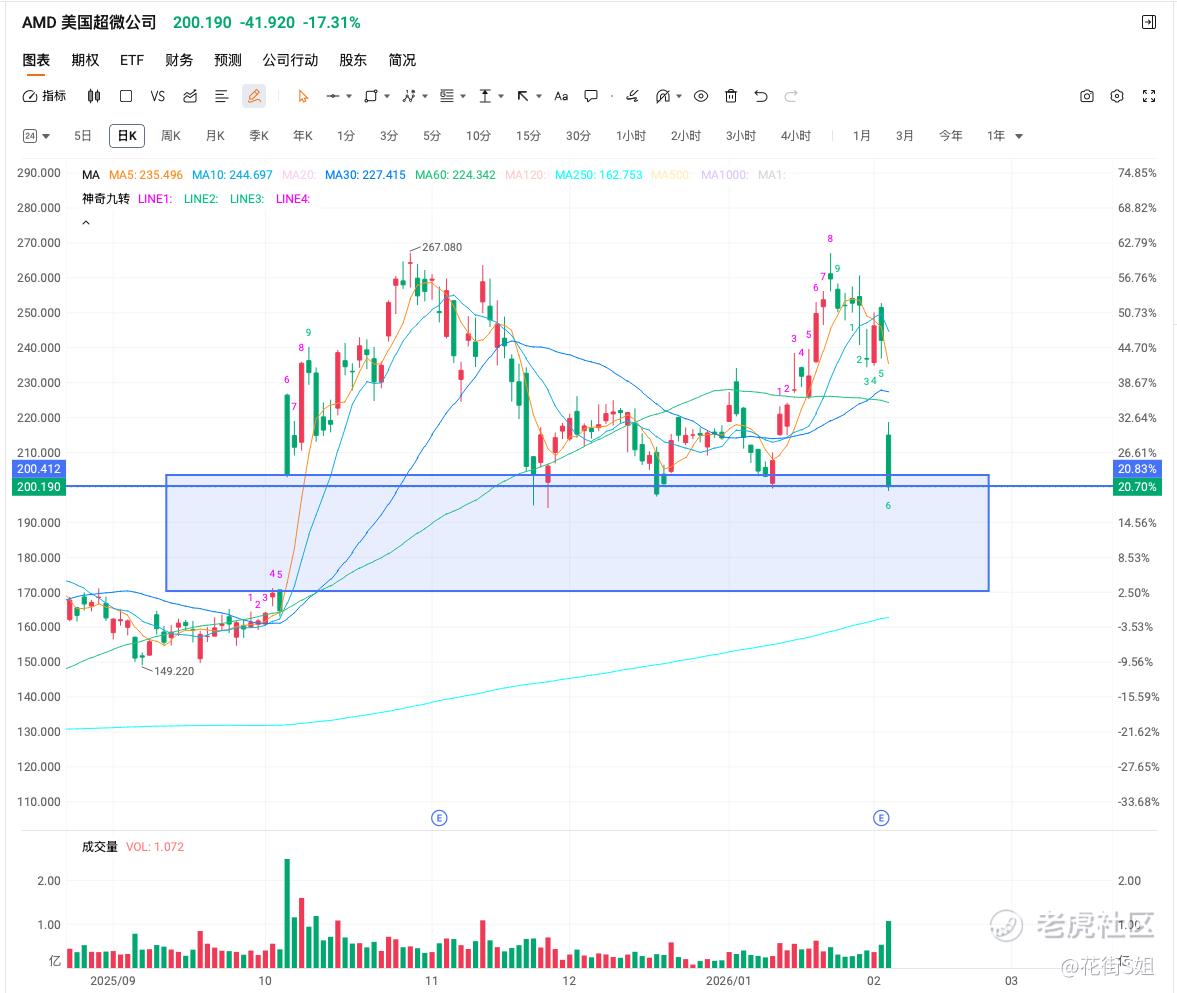Expand polyline tool dropdown arrow
This screenshot has height=993, width=1177.
pyautogui.click(x=425, y=96)
